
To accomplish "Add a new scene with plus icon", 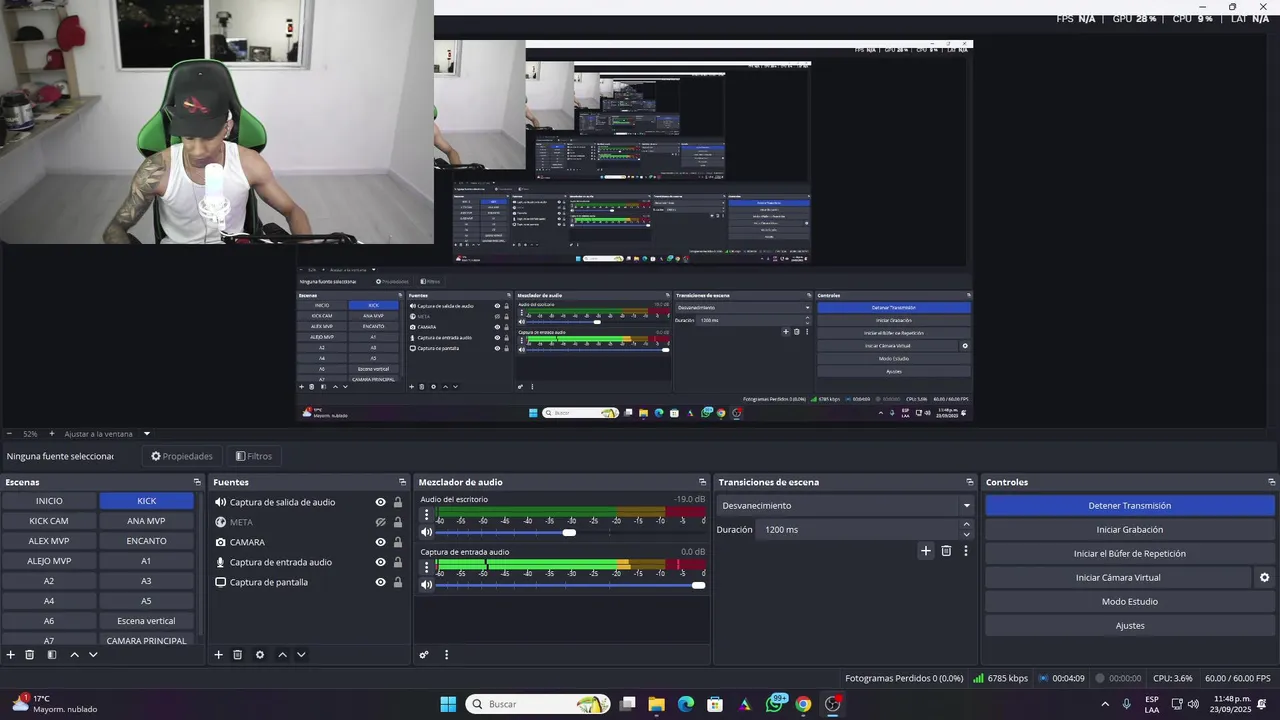I will (11, 655).
